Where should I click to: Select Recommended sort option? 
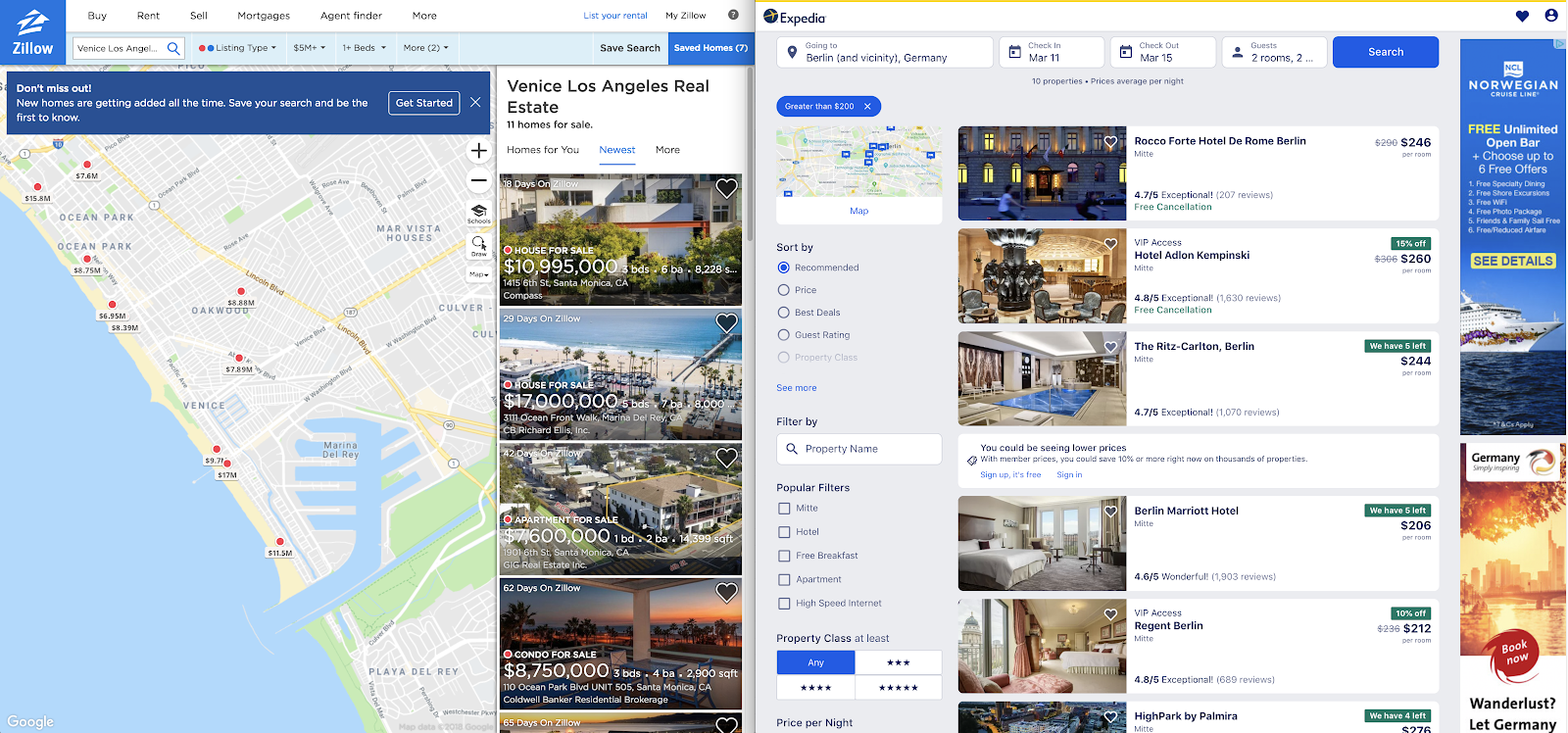[x=783, y=268]
